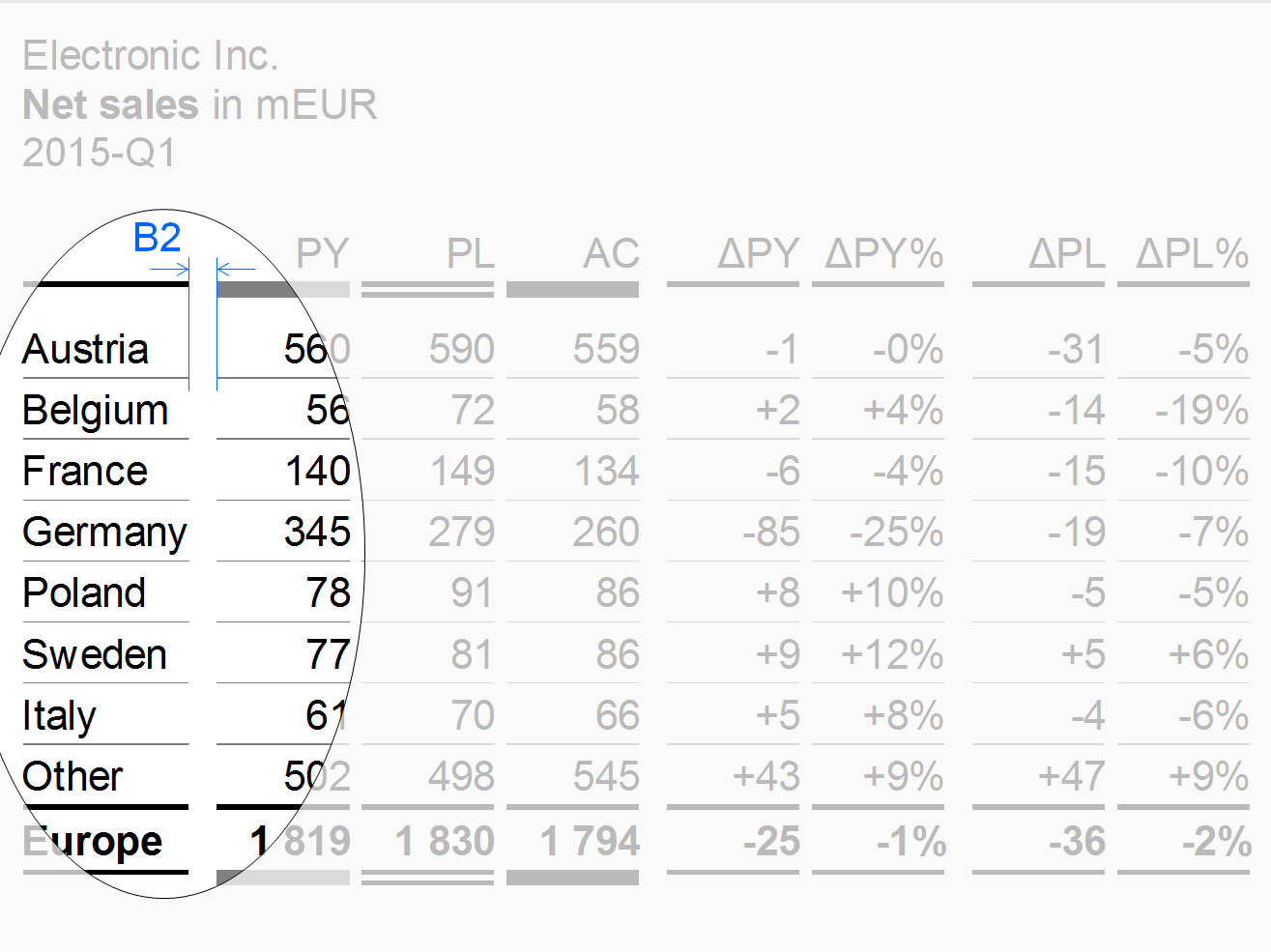Select the Austria row label

click(86, 349)
